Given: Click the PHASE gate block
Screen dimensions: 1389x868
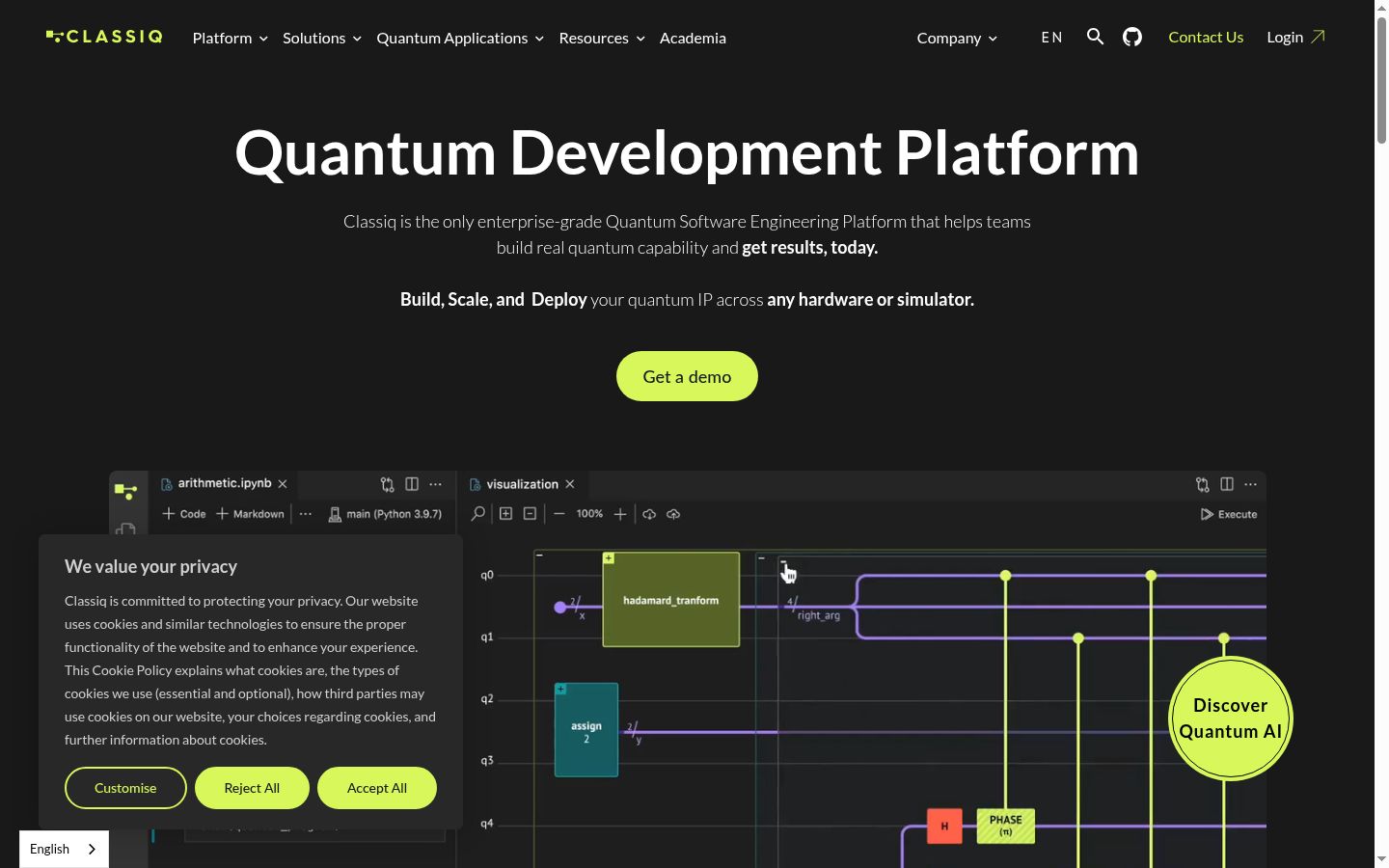Looking at the screenshot, I should [x=1005, y=826].
